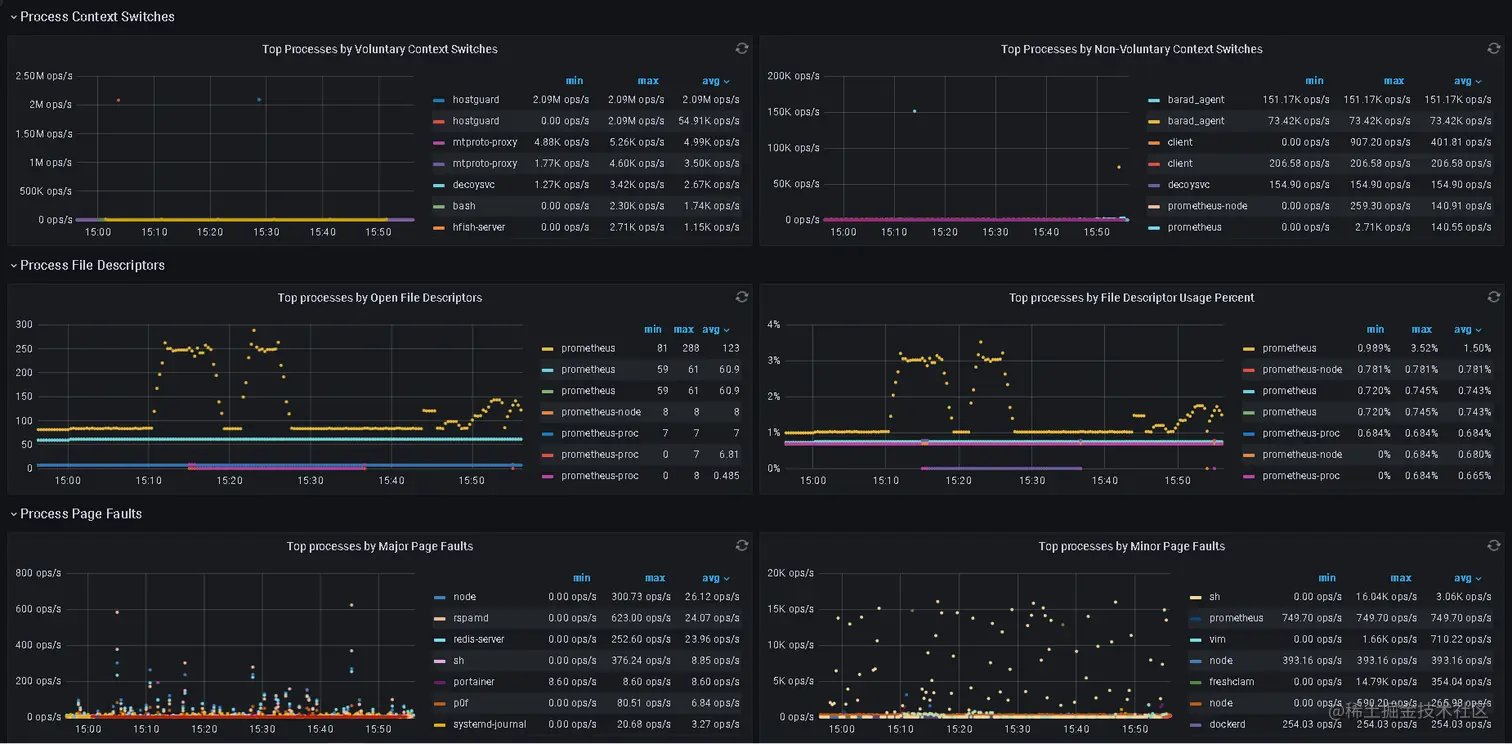Toggle the redis-server series visibility
The height and width of the screenshot is (744, 1512).
tap(478, 639)
